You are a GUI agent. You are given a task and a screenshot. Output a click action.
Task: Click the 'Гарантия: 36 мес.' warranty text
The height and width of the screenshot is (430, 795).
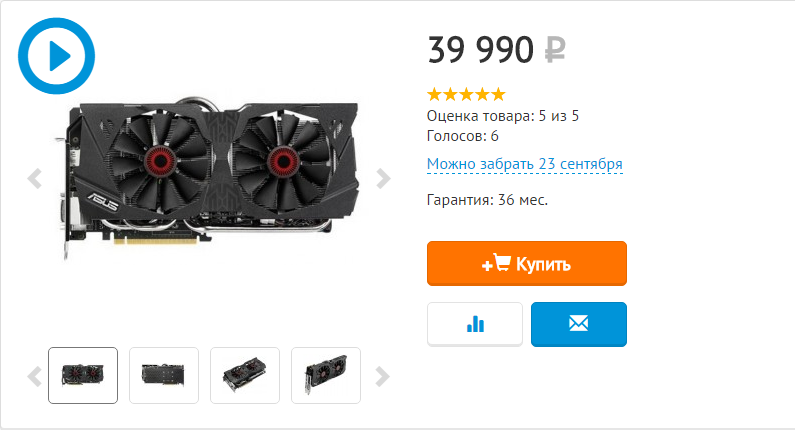coord(487,200)
